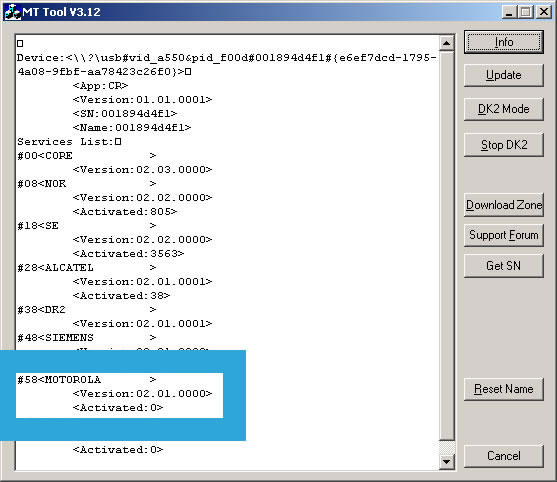Visit the Support Forum
557x482 pixels.
coord(503,235)
